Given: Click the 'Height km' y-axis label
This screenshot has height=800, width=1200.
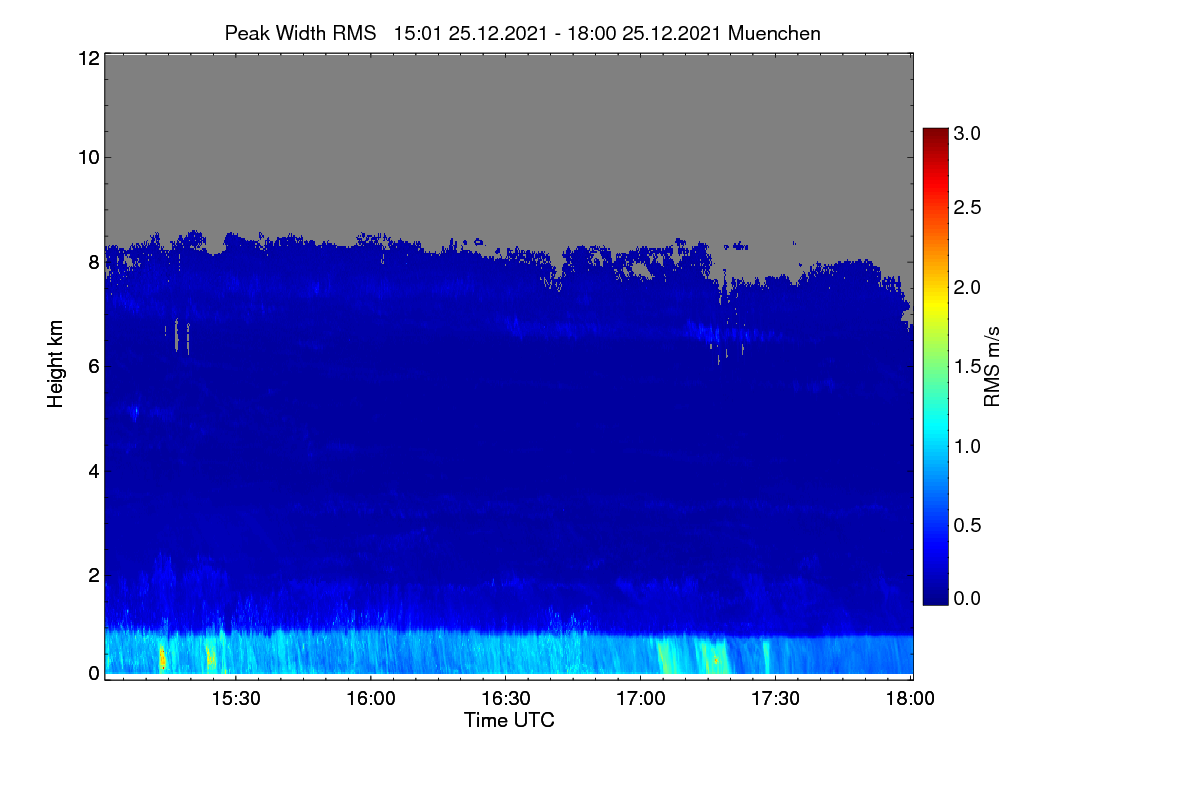Looking at the screenshot, I should click(x=56, y=364).
